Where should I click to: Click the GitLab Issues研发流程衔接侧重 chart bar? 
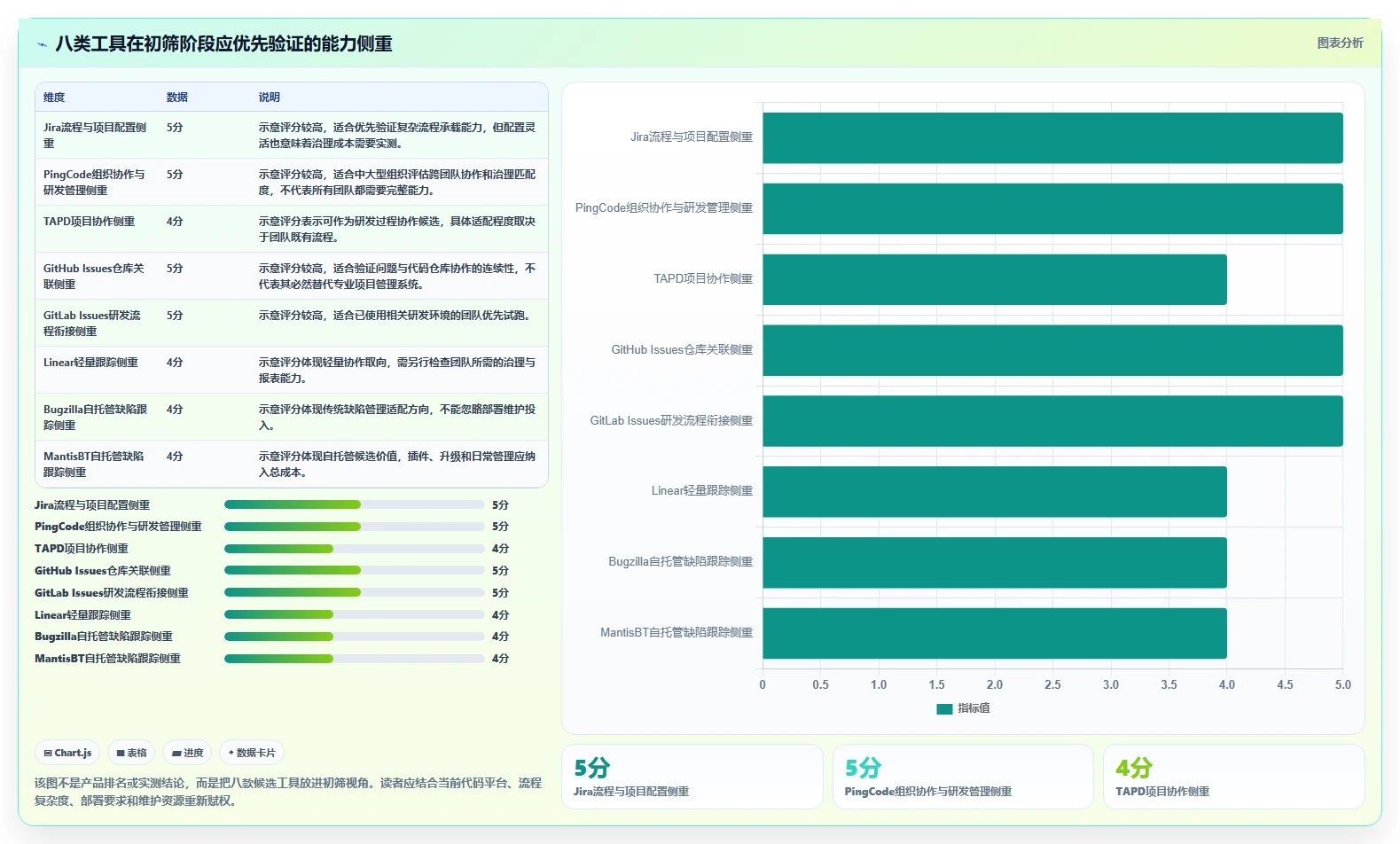1052,421
